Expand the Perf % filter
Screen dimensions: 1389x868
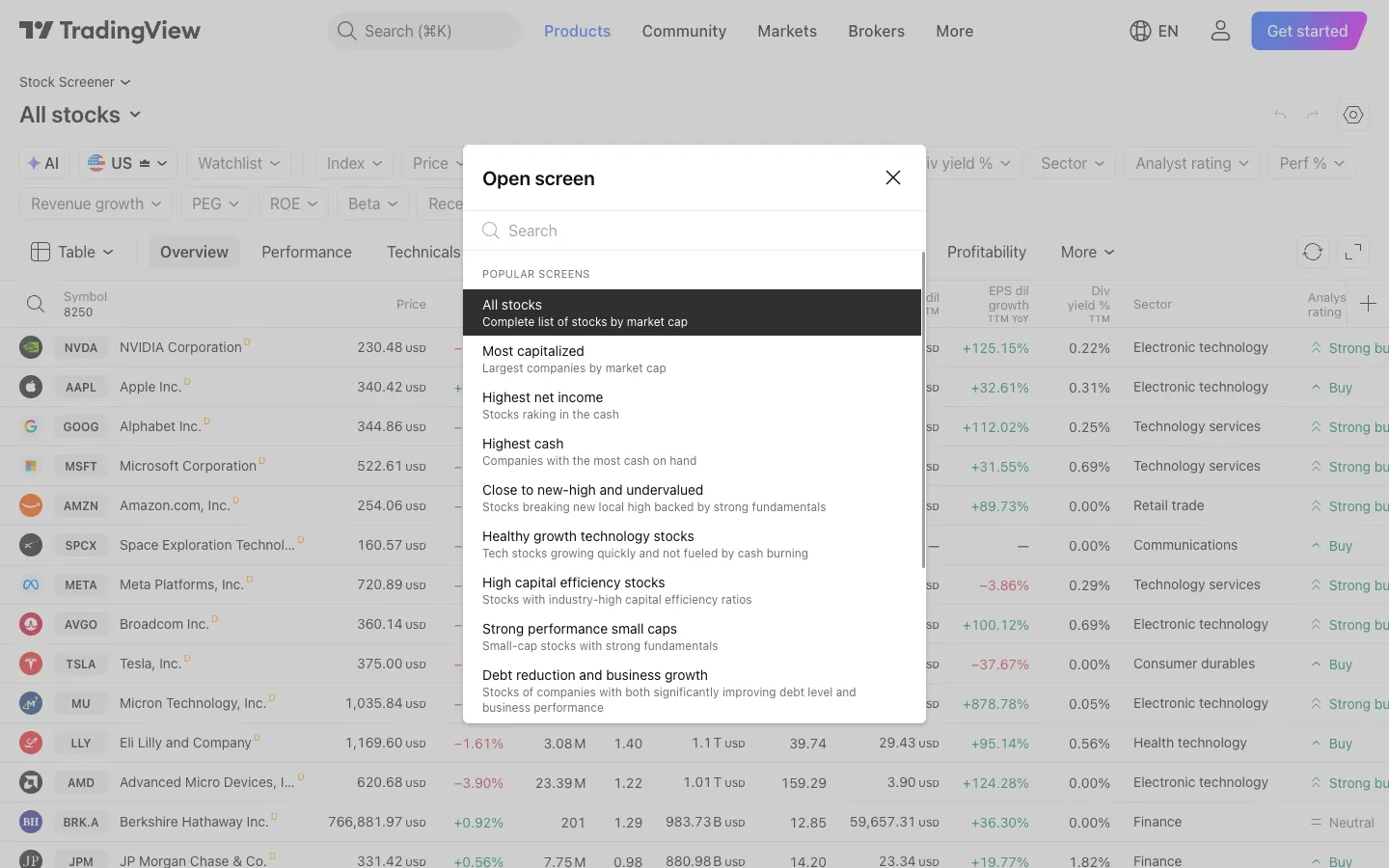coord(1312,163)
